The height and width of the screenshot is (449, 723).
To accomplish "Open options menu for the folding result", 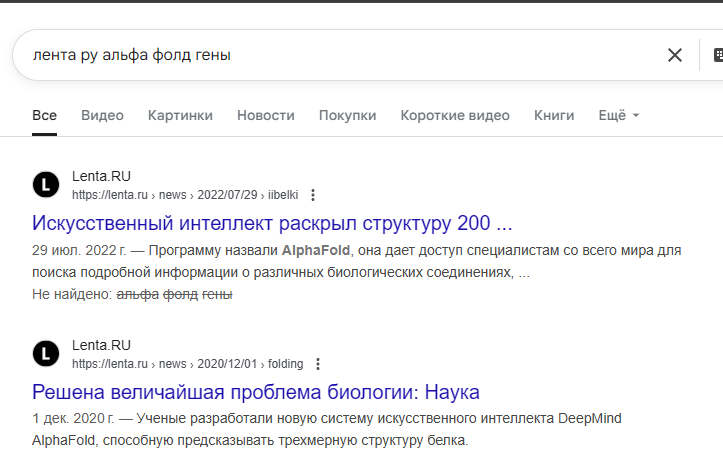I will (x=318, y=364).
